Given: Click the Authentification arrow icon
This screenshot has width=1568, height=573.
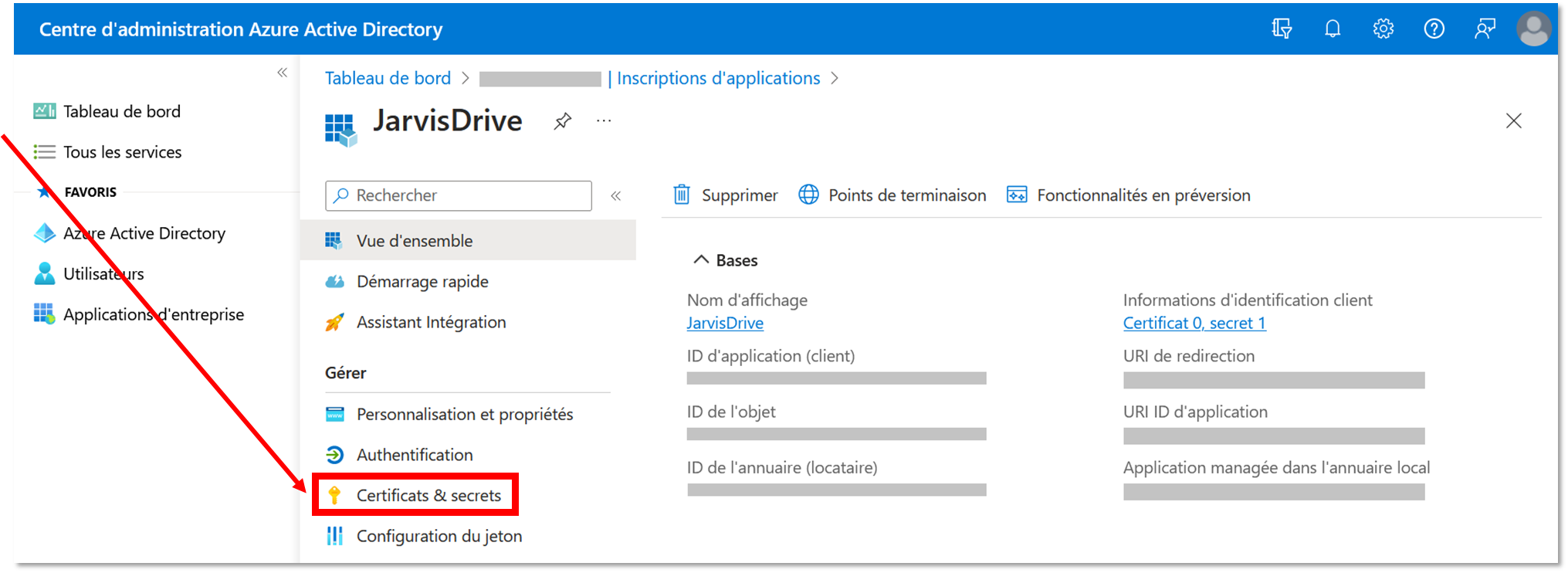Looking at the screenshot, I should tap(334, 455).
